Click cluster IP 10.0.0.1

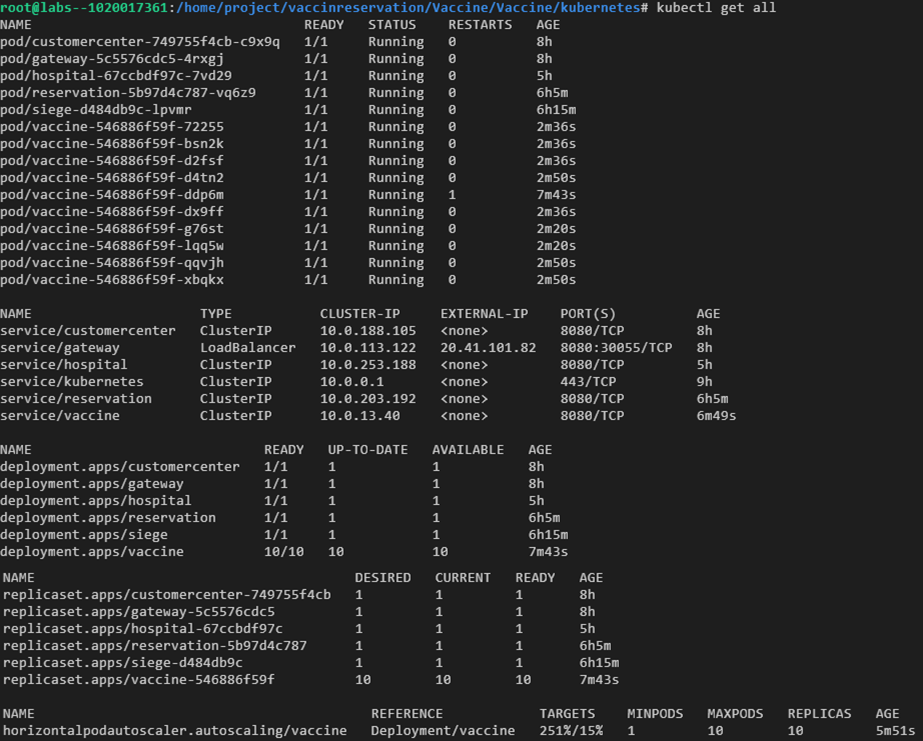(352, 382)
